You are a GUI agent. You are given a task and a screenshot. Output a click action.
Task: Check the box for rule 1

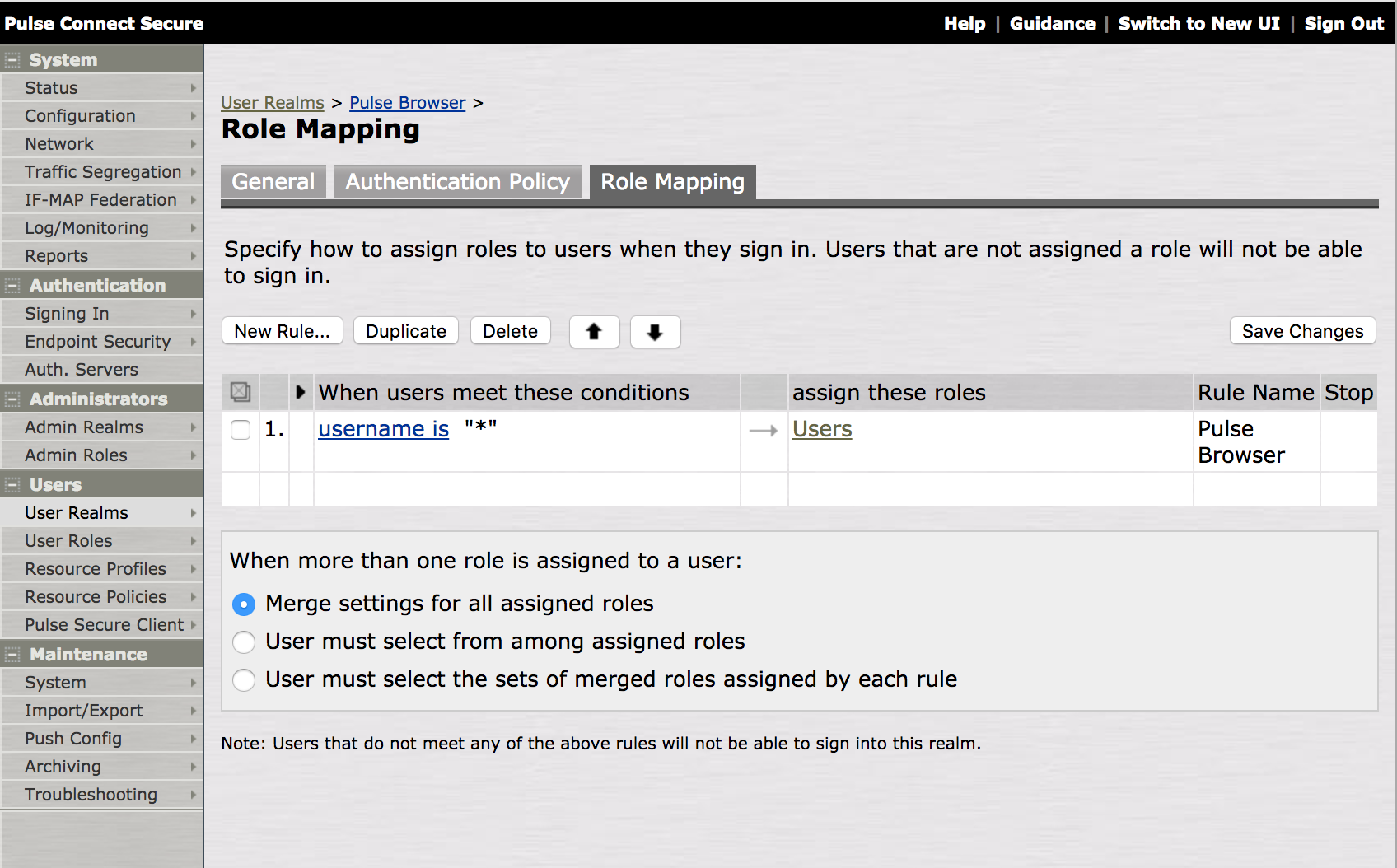[x=241, y=430]
